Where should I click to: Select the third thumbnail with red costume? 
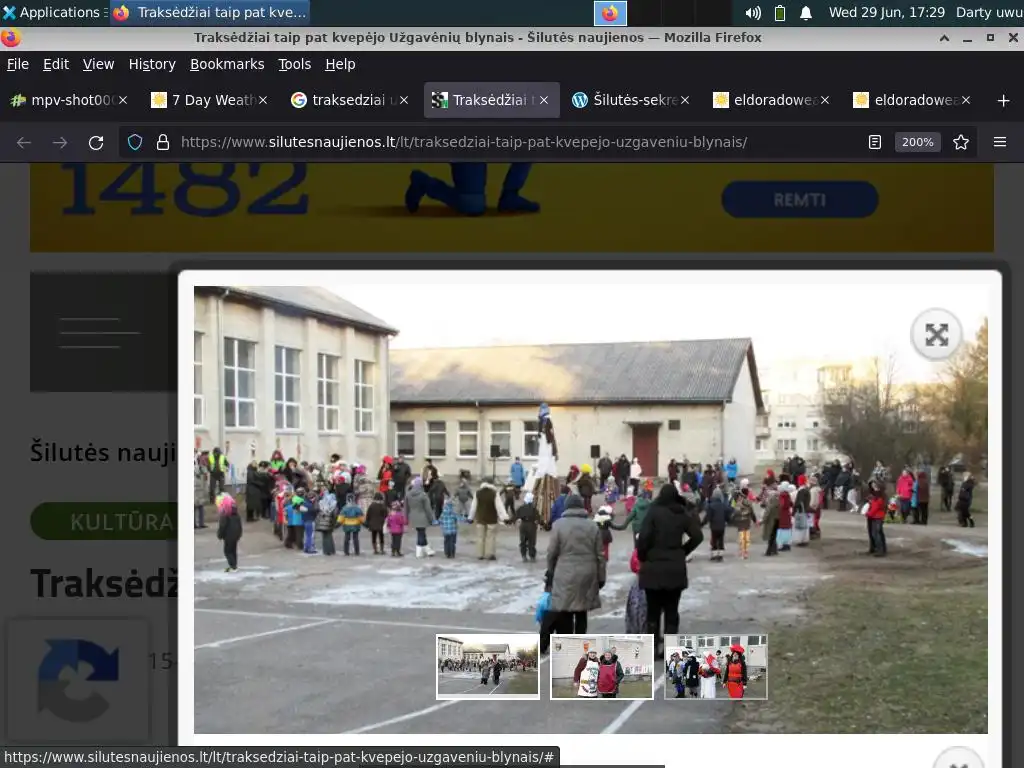coord(716,667)
